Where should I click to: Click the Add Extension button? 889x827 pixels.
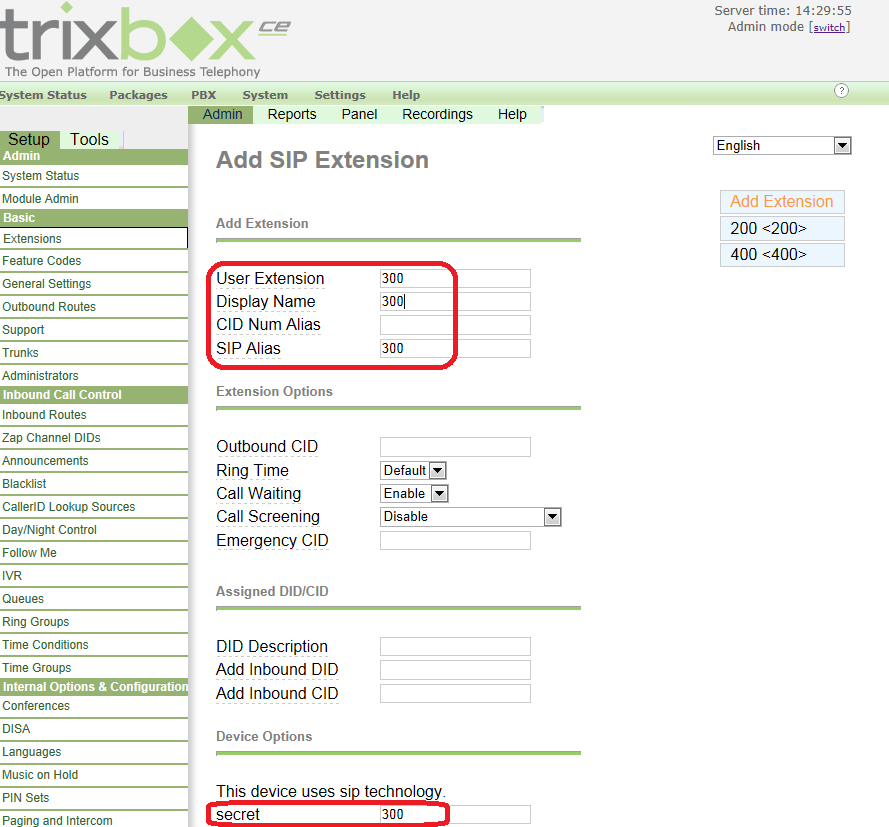[782, 202]
